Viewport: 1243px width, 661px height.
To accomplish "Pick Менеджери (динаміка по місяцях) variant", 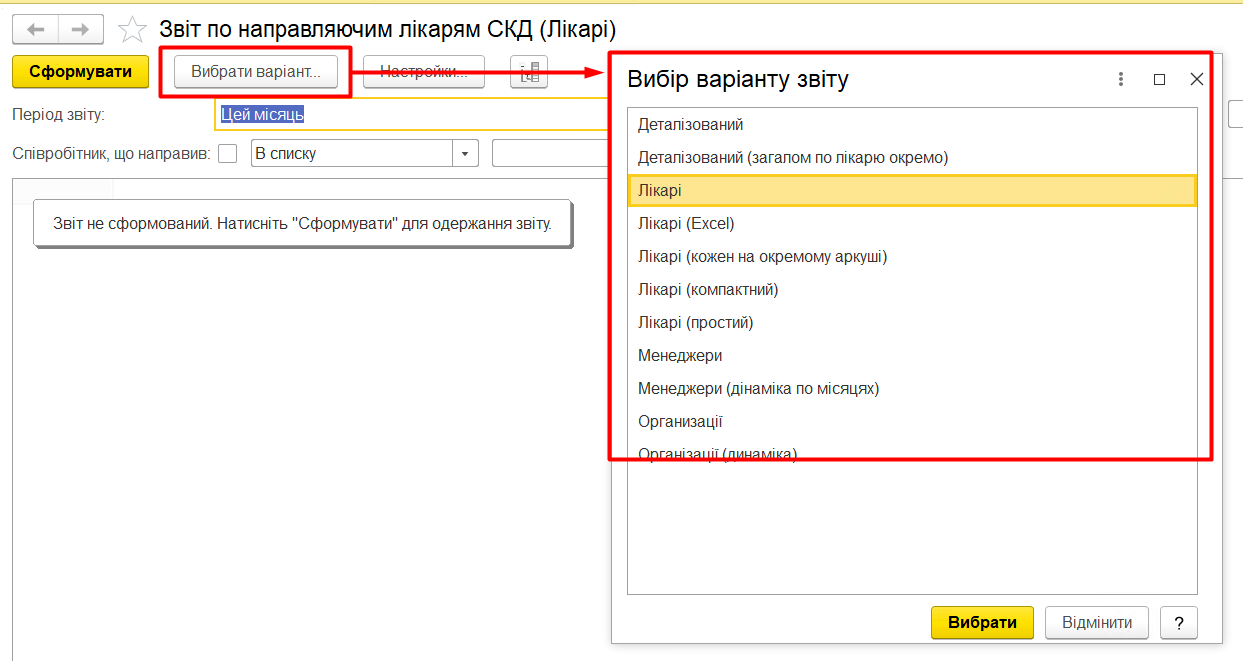I will [758, 388].
